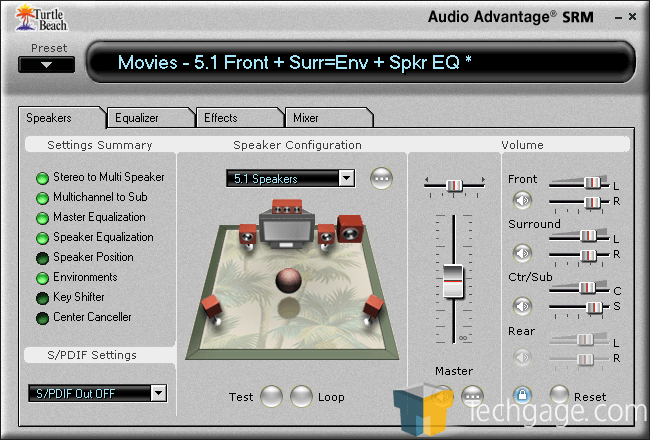Enable Center Canceller indicator
650x440 pixels.
pos(42,318)
